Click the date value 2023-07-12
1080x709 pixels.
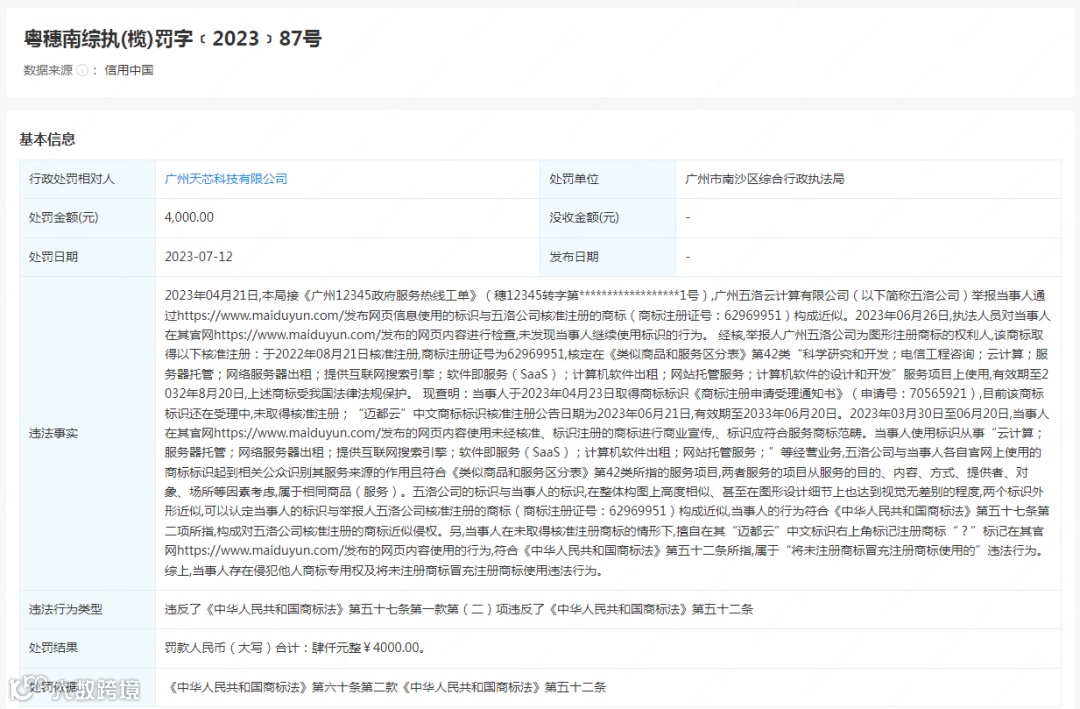pyautogui.click(x=198, y=256)
